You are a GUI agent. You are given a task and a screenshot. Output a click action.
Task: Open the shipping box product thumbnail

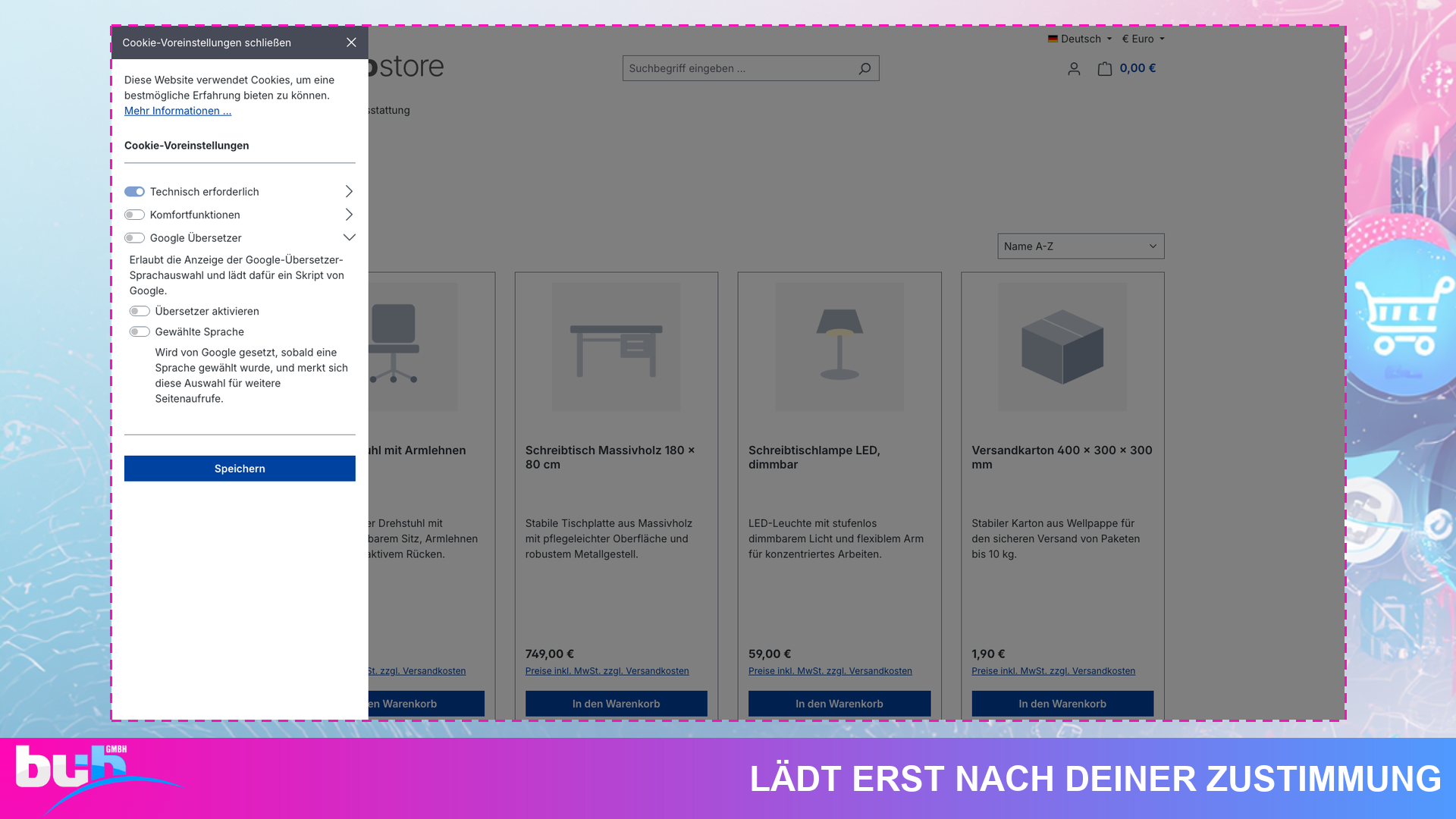(1062, 347)
